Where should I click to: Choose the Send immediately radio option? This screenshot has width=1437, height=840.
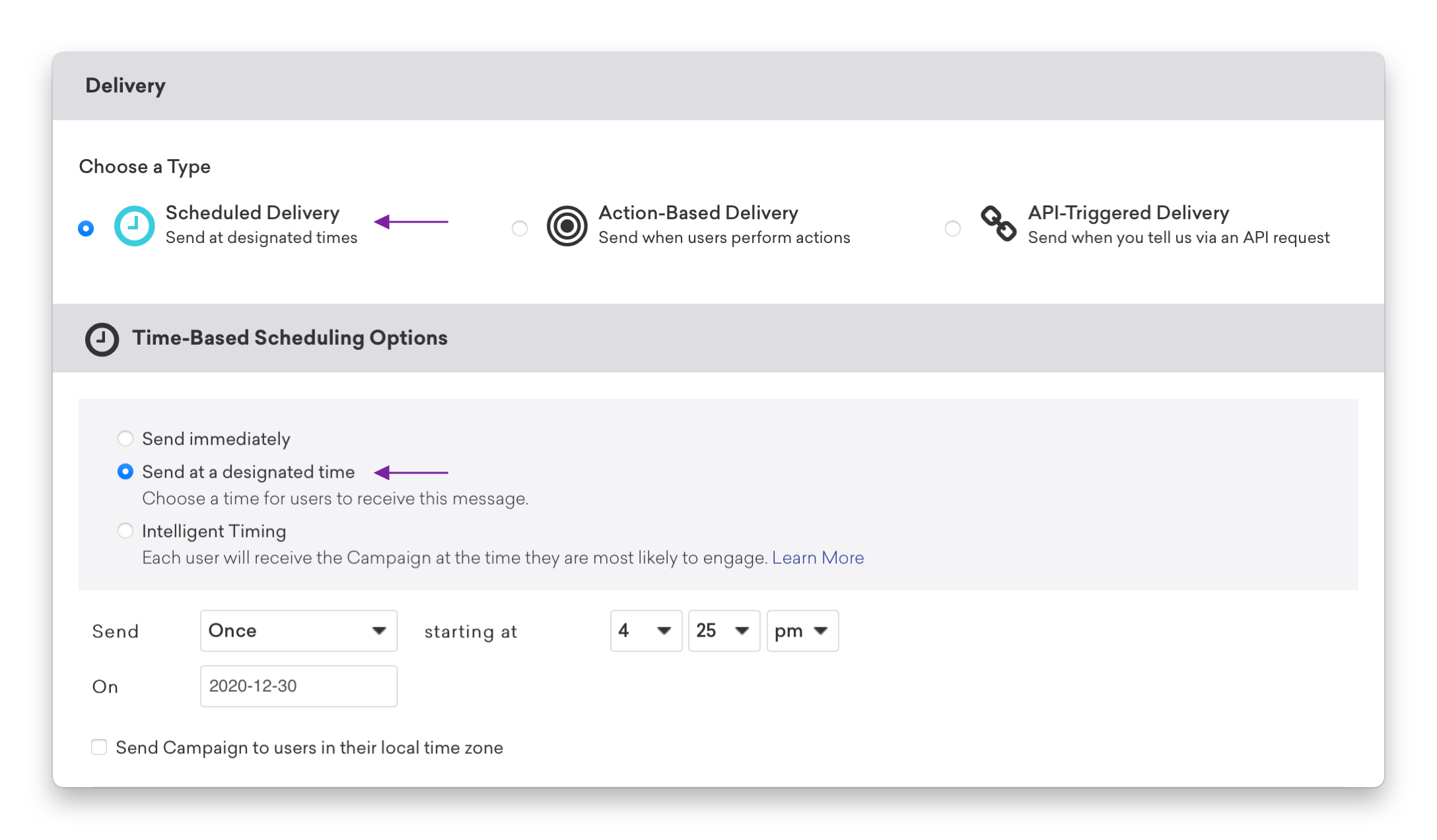tap(125, 438)
